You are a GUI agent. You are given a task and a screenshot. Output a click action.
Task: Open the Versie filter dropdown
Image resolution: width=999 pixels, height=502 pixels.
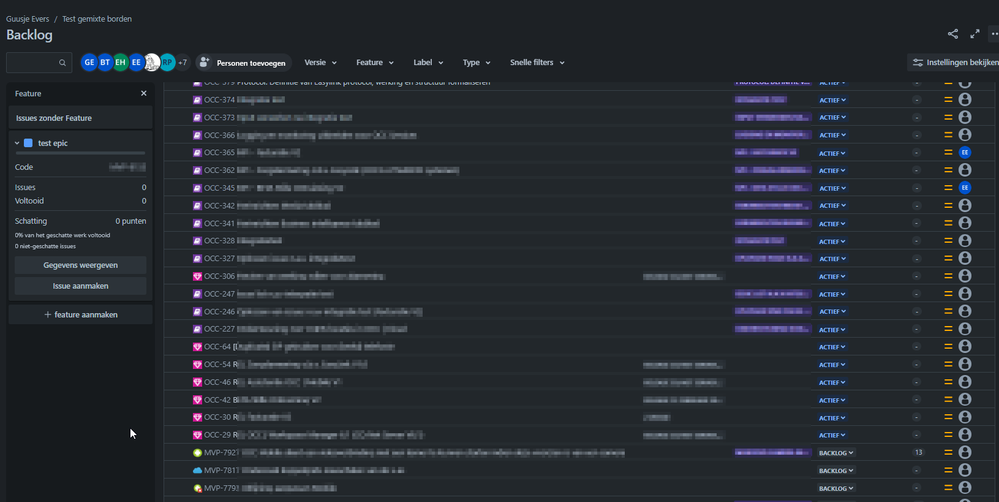(320, 62)
